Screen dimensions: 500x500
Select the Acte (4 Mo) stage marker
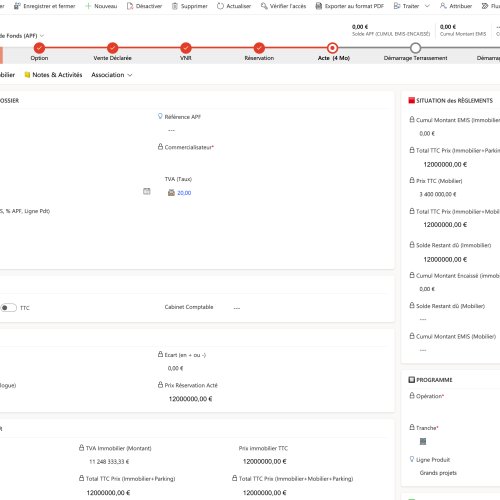tap(332, 48)
